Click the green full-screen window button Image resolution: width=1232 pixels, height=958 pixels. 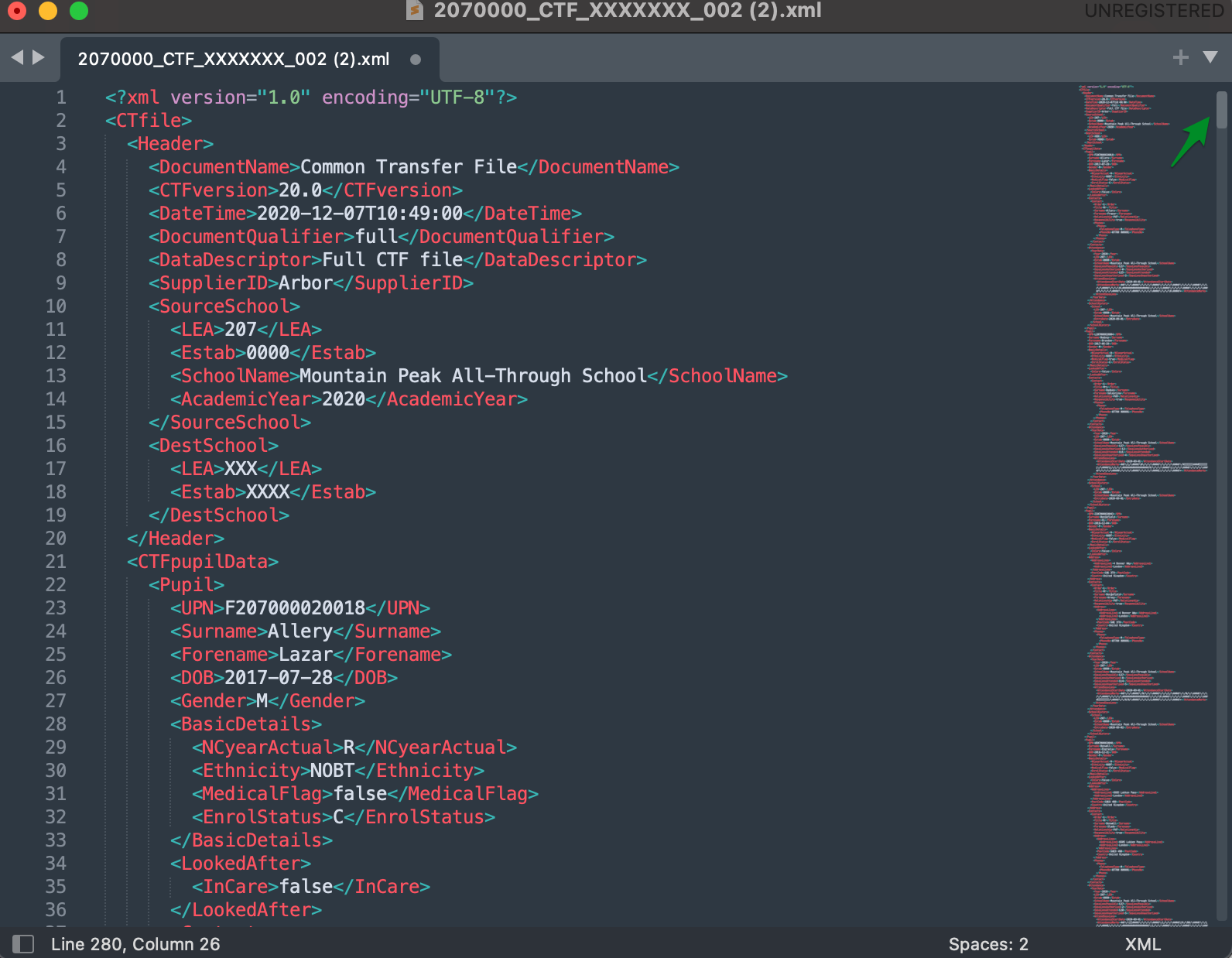point(79,11)
